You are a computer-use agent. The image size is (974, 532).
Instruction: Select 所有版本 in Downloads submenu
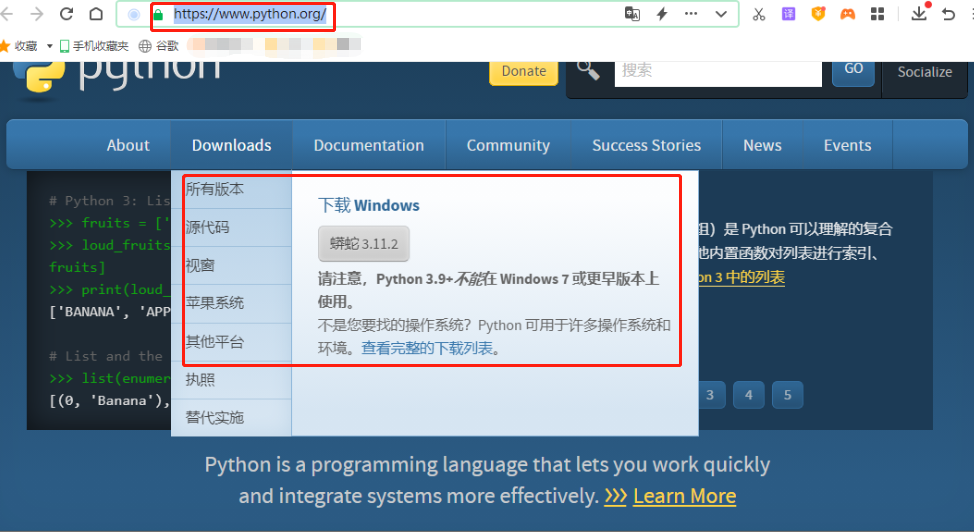pyautogui.click(x=231, y=189)
